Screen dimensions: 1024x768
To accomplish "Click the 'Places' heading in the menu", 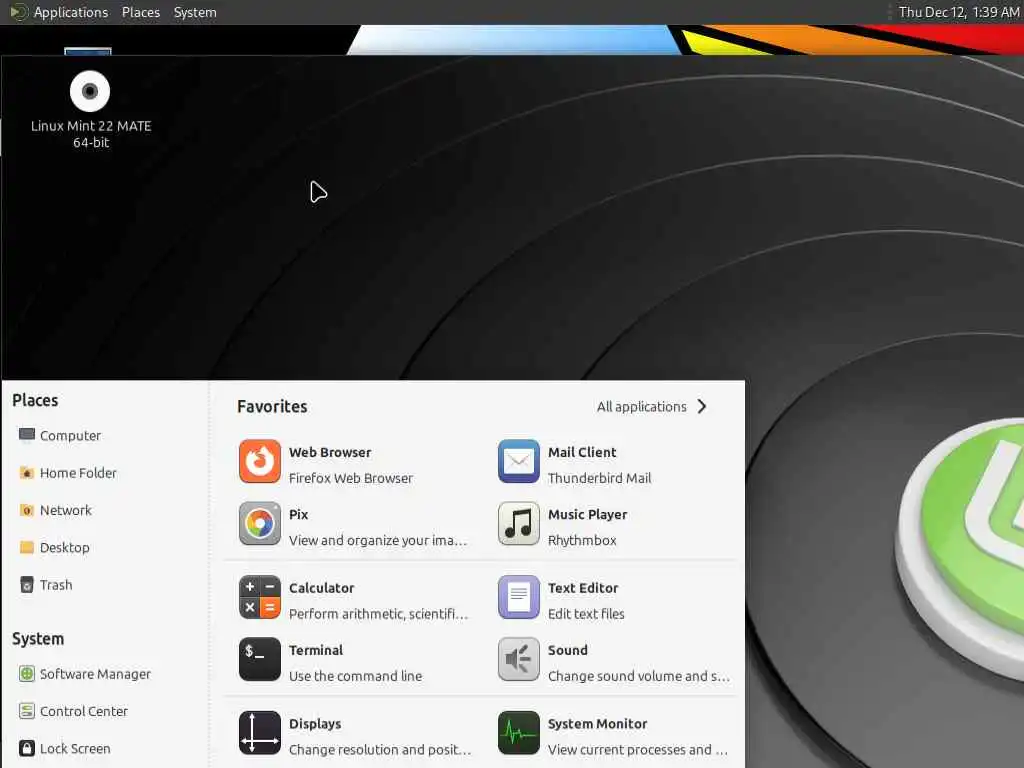I will [35, 400].
